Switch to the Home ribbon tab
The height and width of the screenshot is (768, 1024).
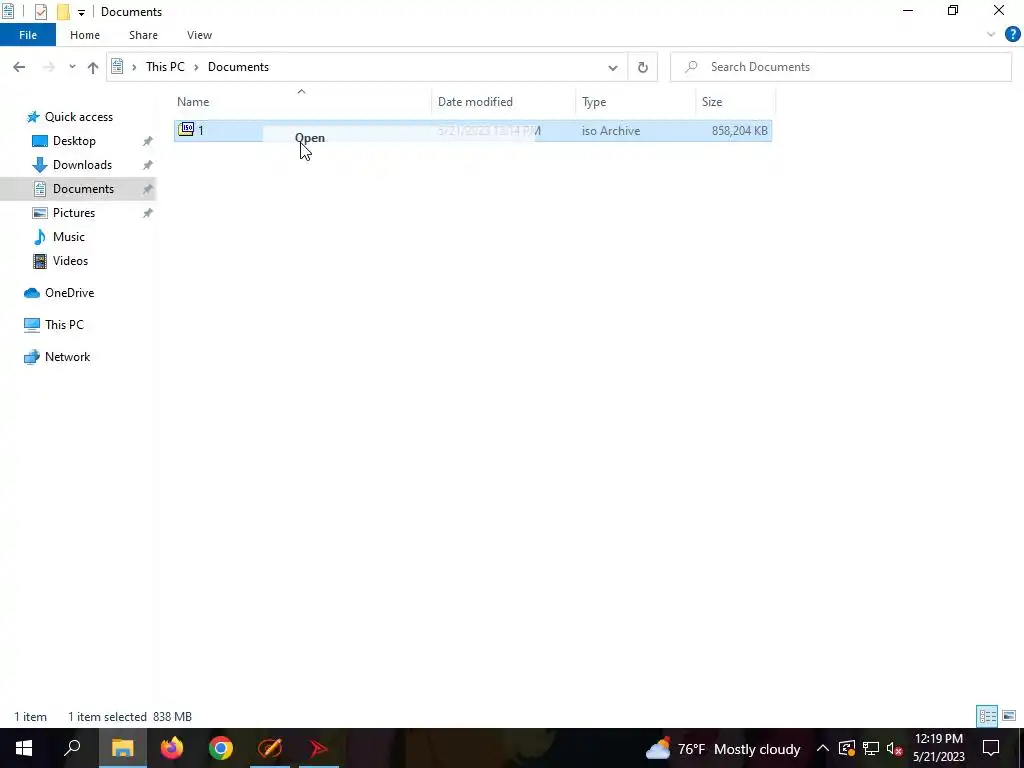tap(85, 35)
